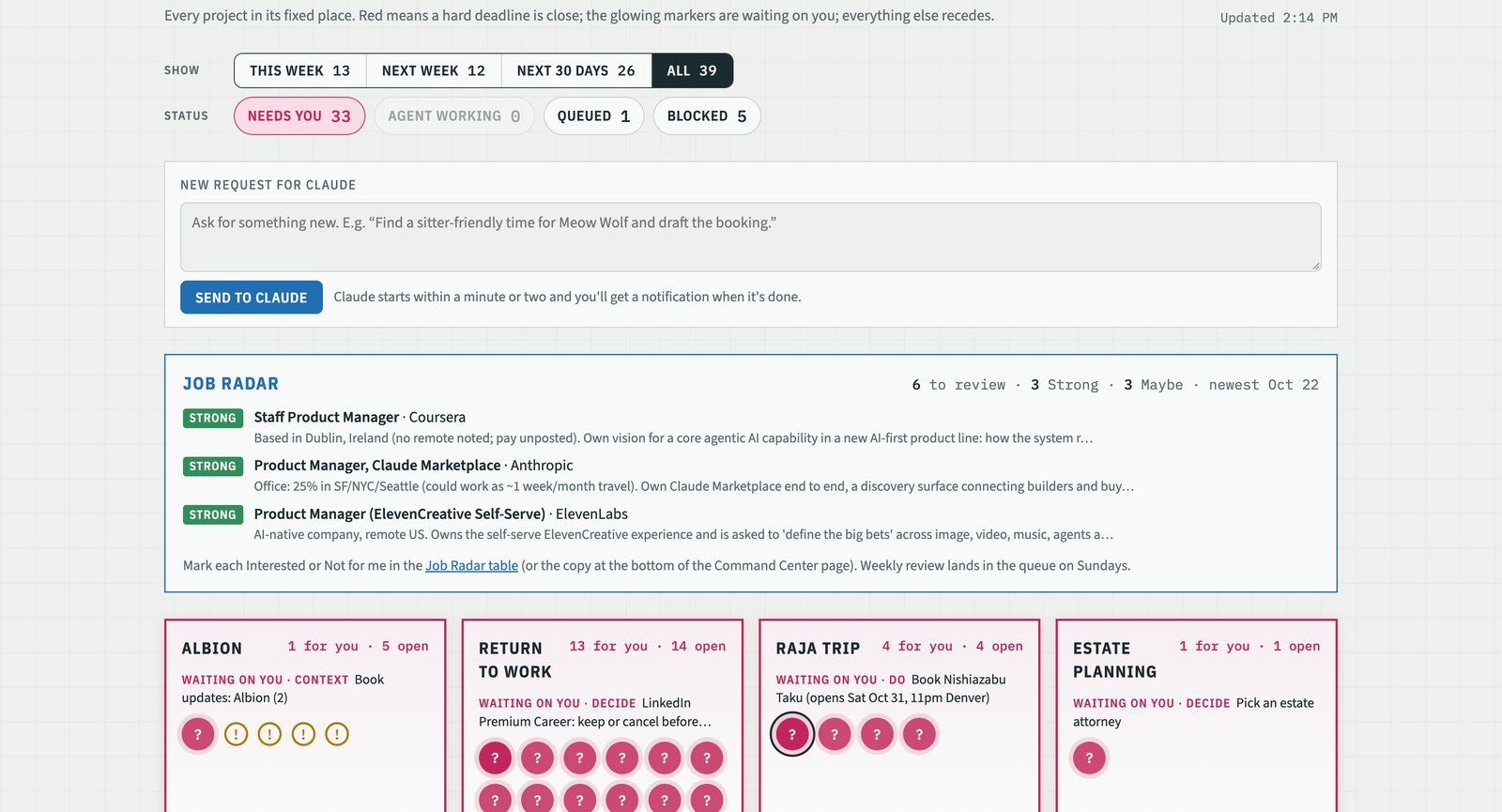Click 'LinkedIn Premium Career' task text
The image size is (1502, 812).
tap(595, 712)
